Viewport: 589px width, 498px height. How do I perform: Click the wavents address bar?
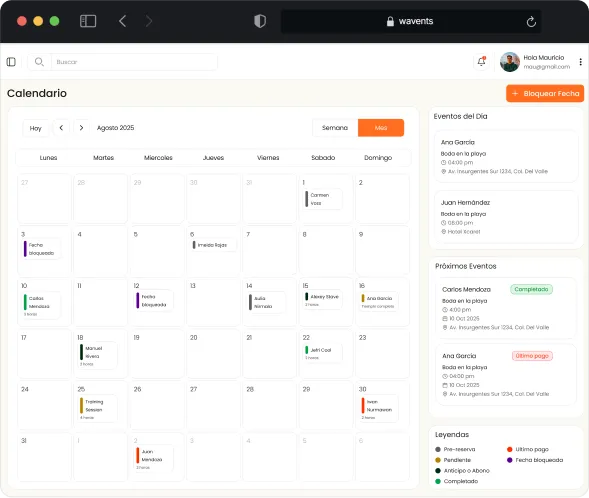[x=410, y=21]
